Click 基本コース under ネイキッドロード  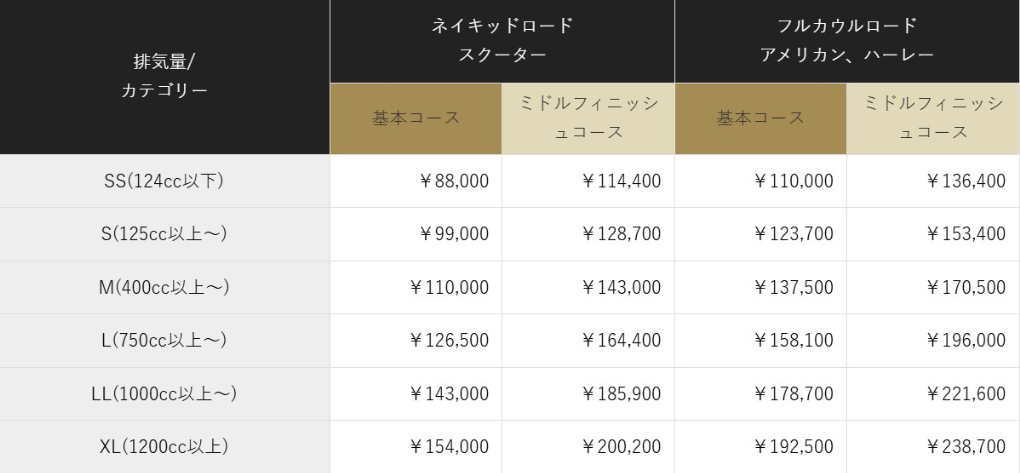416,118
